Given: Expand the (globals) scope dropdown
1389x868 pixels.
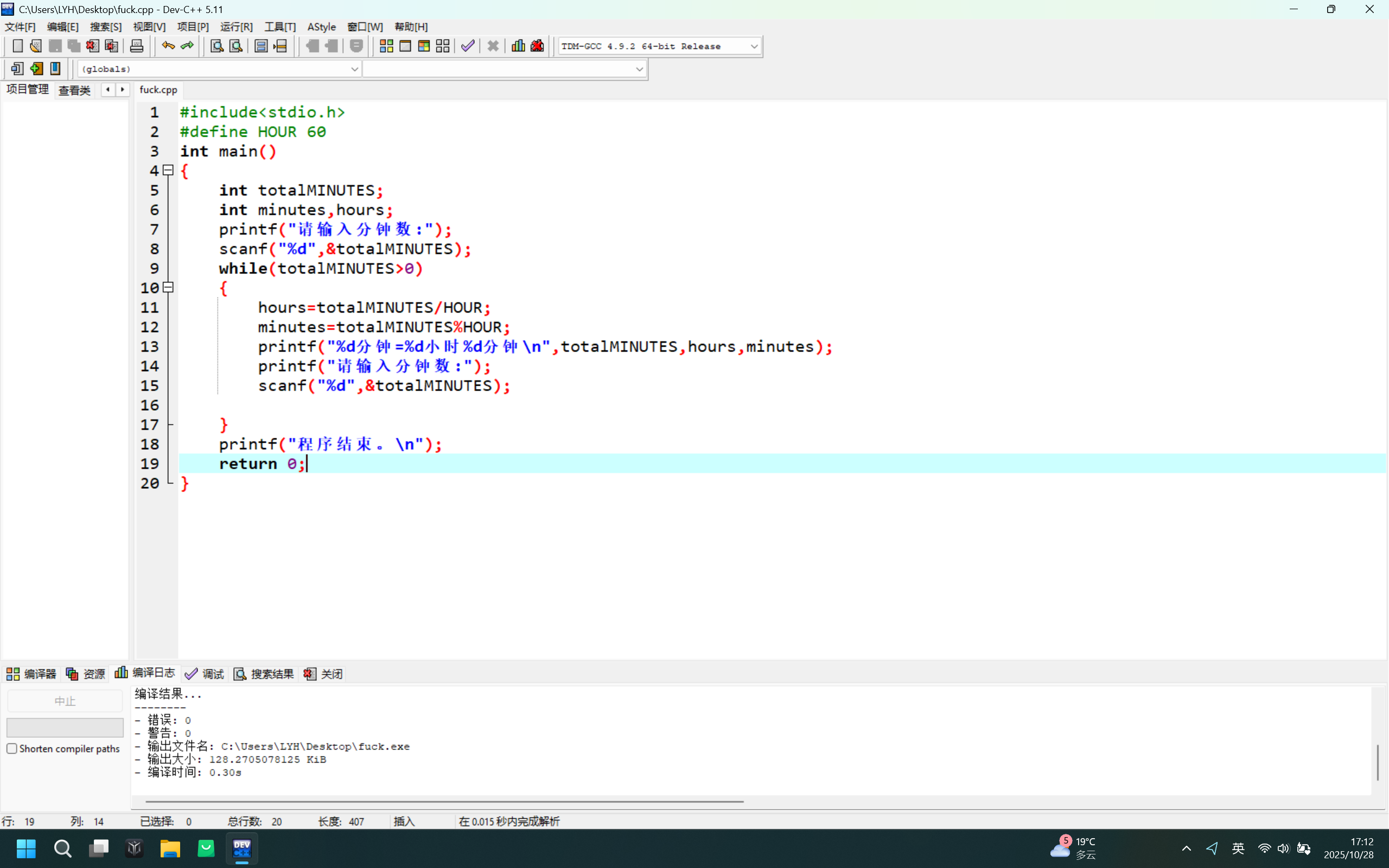Looking at the screenshot, I should tap(354, 69).
